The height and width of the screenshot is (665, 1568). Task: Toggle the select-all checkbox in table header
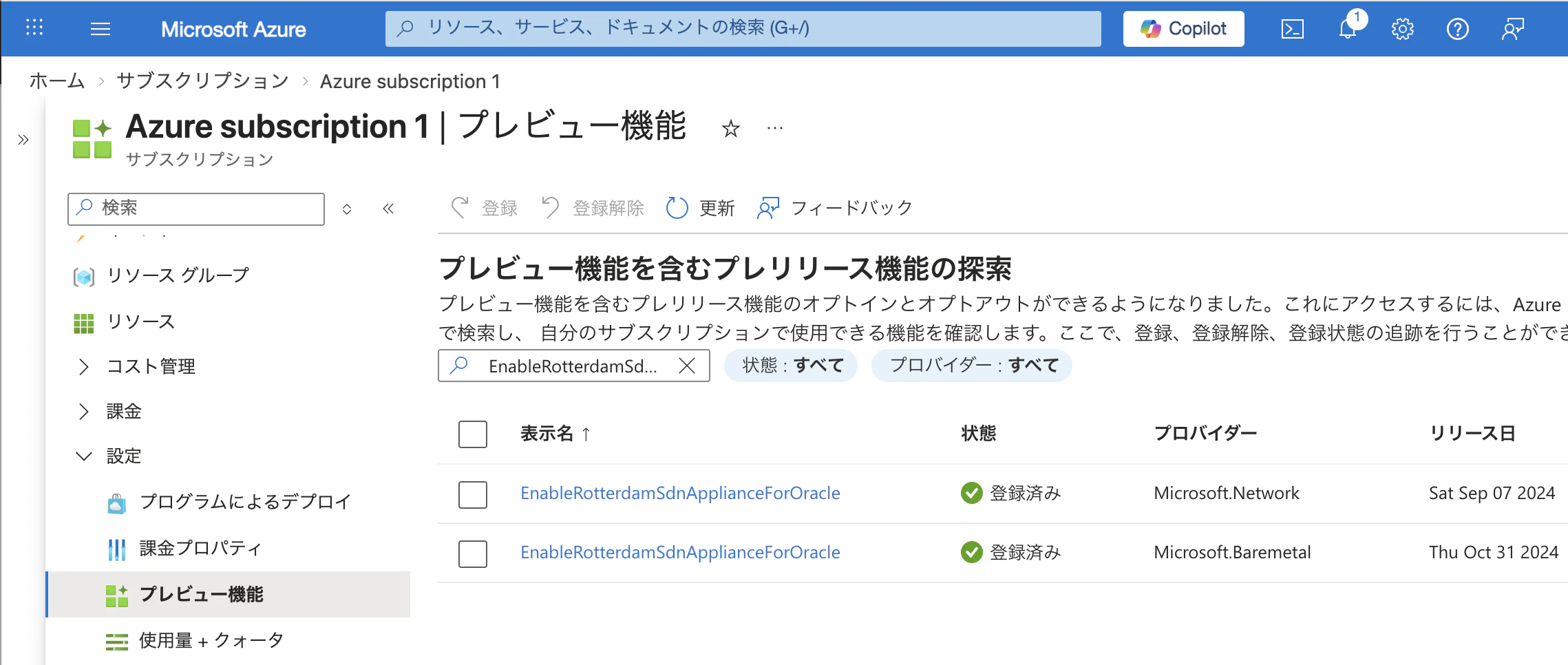click(473, 434)
